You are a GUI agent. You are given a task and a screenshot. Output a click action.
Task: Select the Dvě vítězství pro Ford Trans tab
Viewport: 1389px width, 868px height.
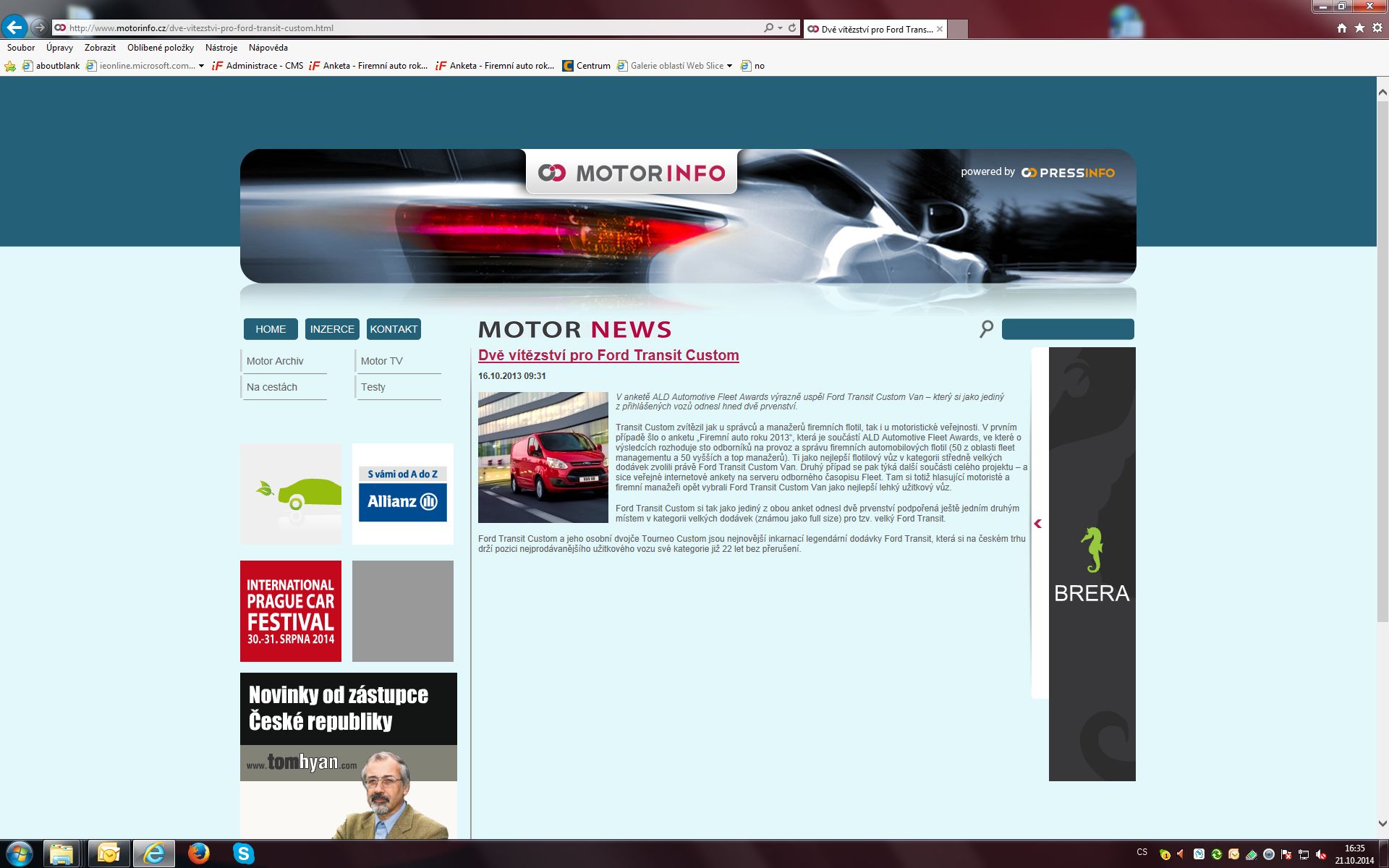875,29
